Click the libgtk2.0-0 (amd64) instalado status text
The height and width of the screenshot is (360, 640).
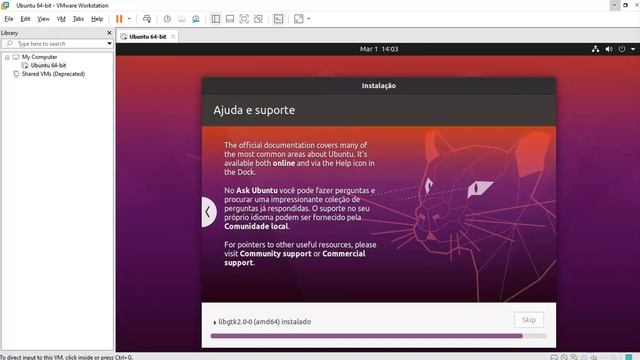click(264, 322)
